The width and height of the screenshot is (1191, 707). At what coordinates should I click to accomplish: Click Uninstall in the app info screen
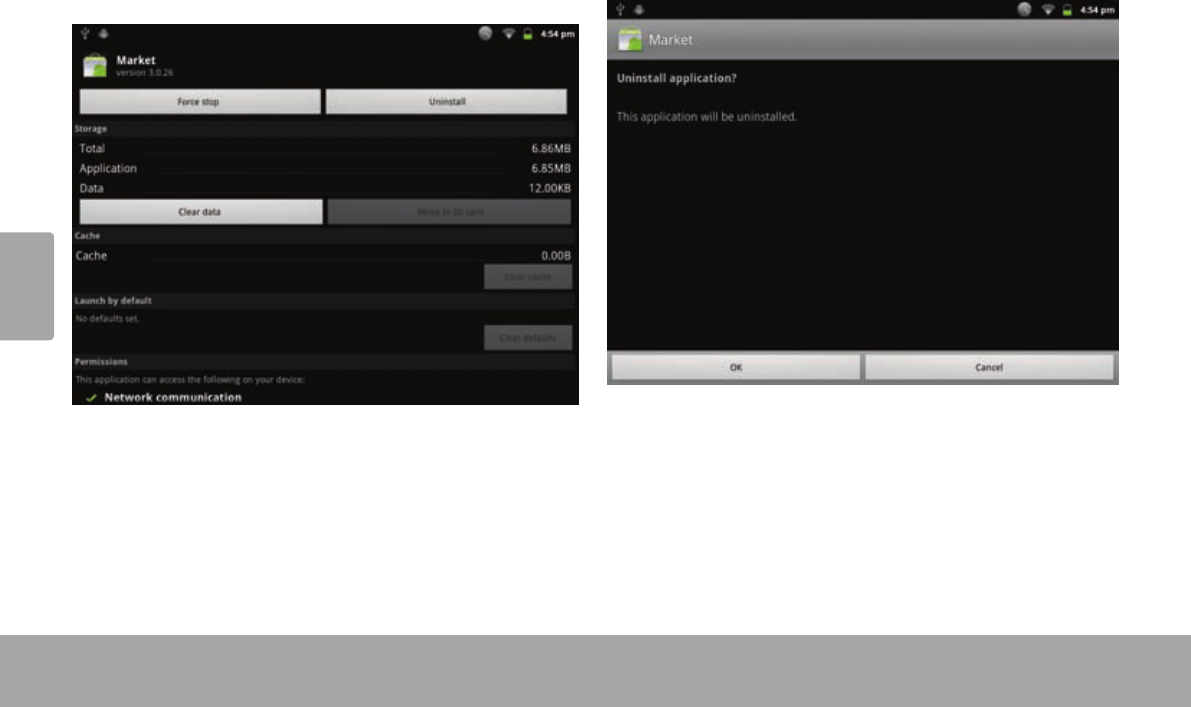[447, 102]
